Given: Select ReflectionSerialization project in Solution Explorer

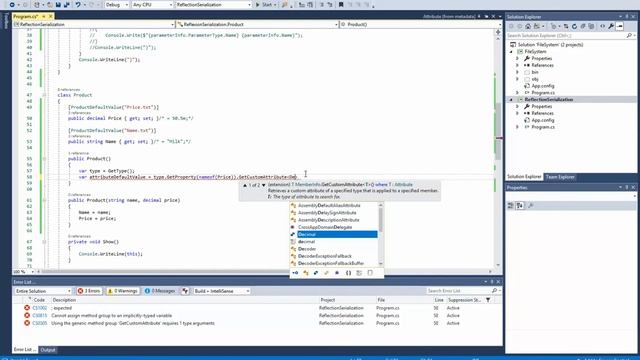Looking at the screenshot, I should 549,100.
